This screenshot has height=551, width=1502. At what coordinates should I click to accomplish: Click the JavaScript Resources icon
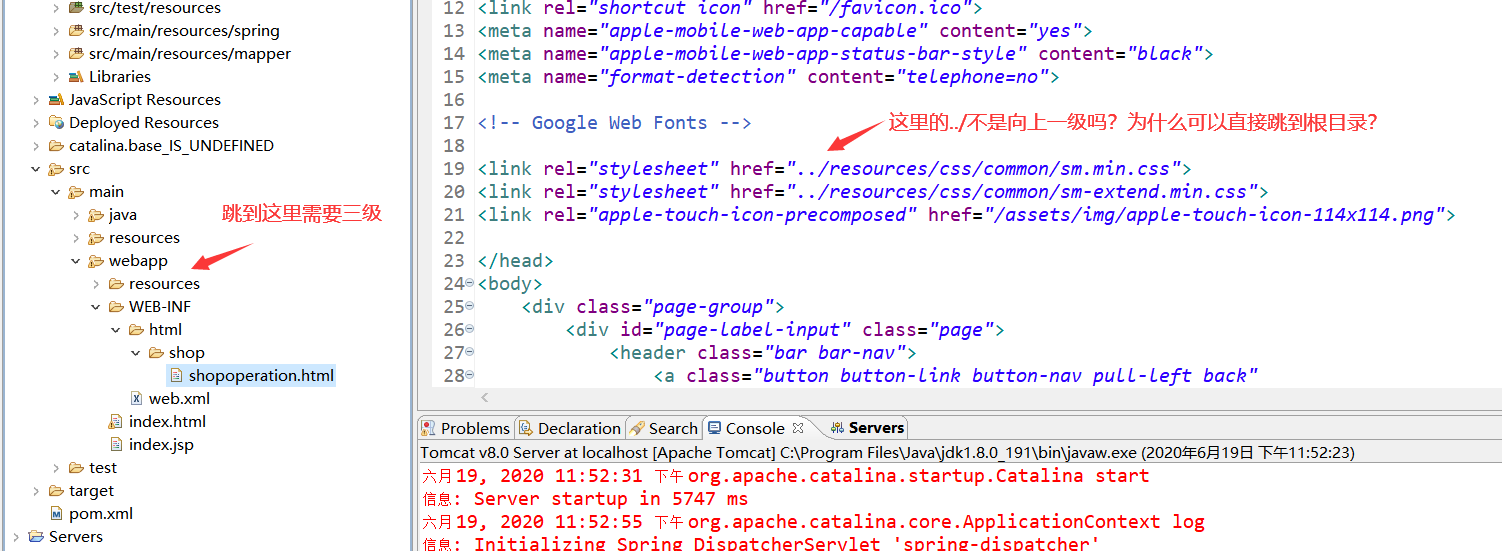56,100
